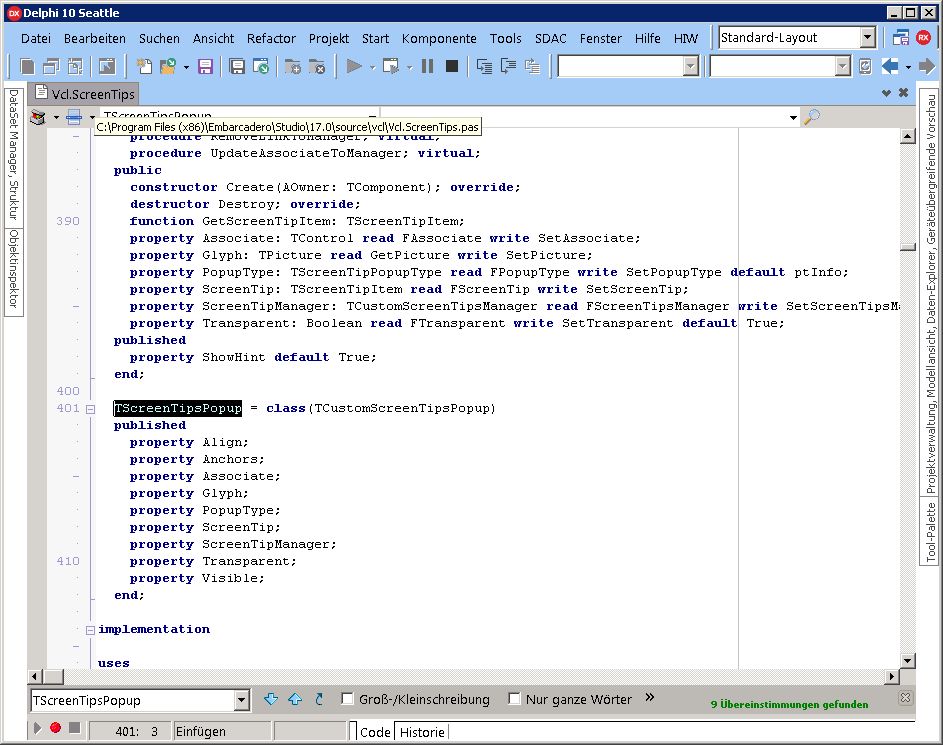943x745 pixels.
Task: Click the vertical scrollbar down arrow
Action: pyautogui.click(x=908, y=661)
